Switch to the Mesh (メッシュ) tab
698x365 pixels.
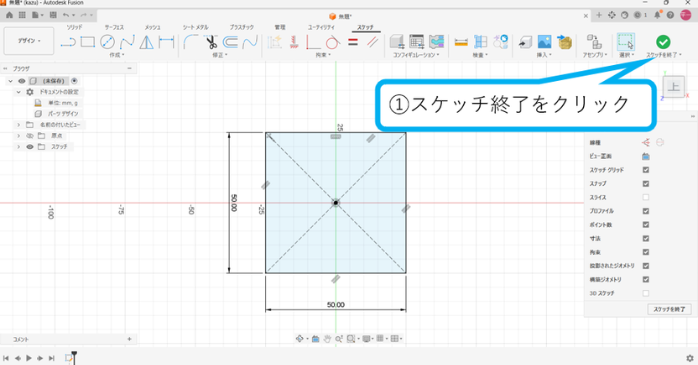(152, 27)
